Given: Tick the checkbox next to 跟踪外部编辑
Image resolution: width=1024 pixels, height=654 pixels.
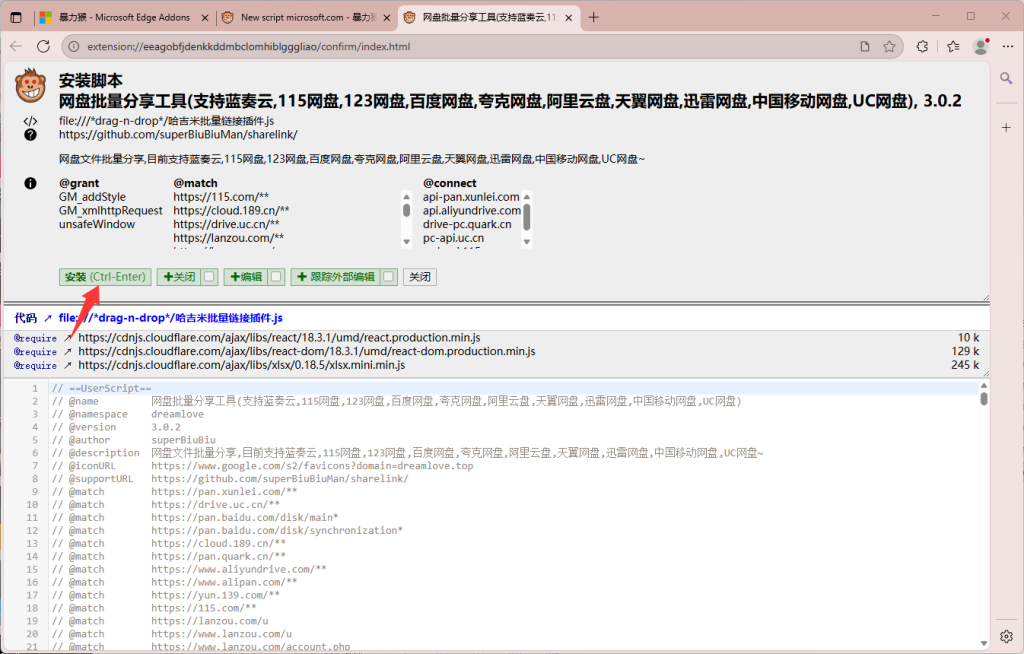Looking at the screenshot, I should [387, 276].
